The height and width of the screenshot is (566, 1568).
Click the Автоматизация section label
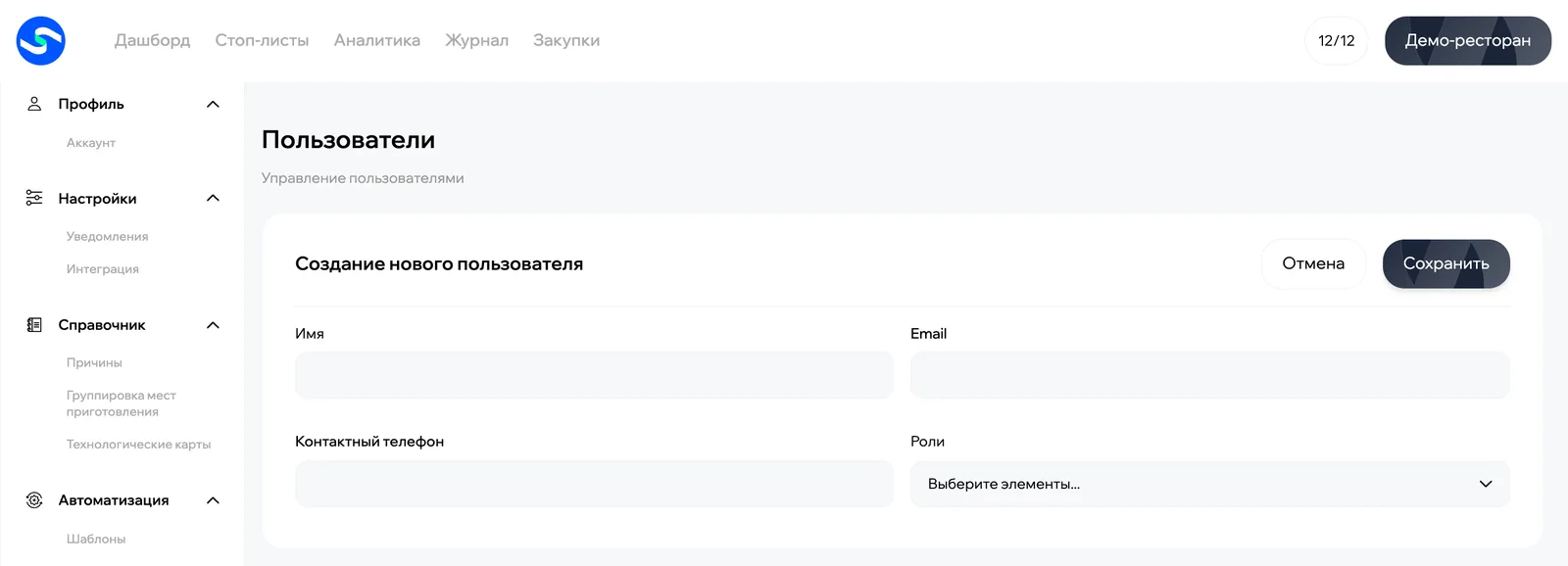pos(114,500)
